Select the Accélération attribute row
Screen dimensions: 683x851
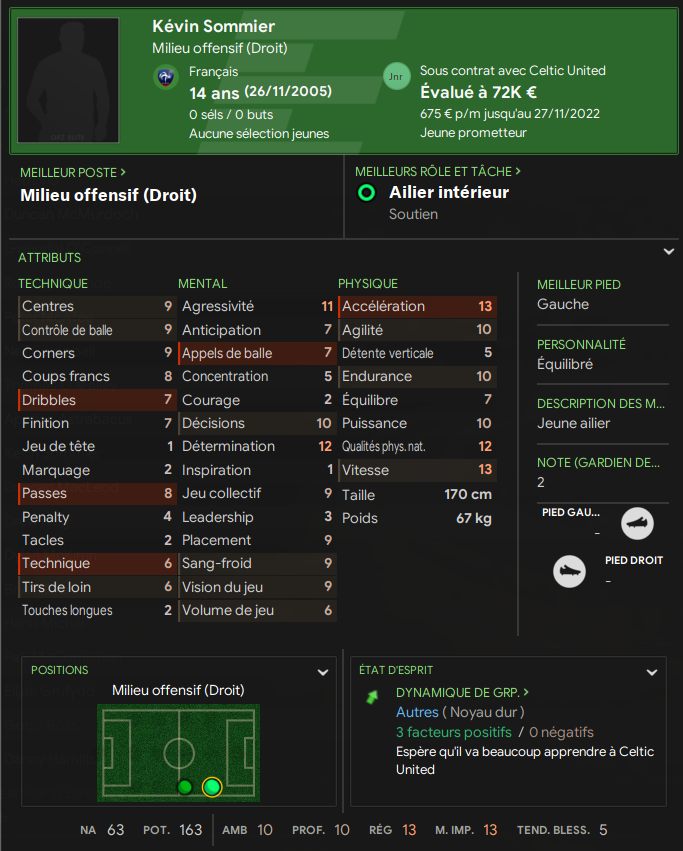(x=417, y=306)
